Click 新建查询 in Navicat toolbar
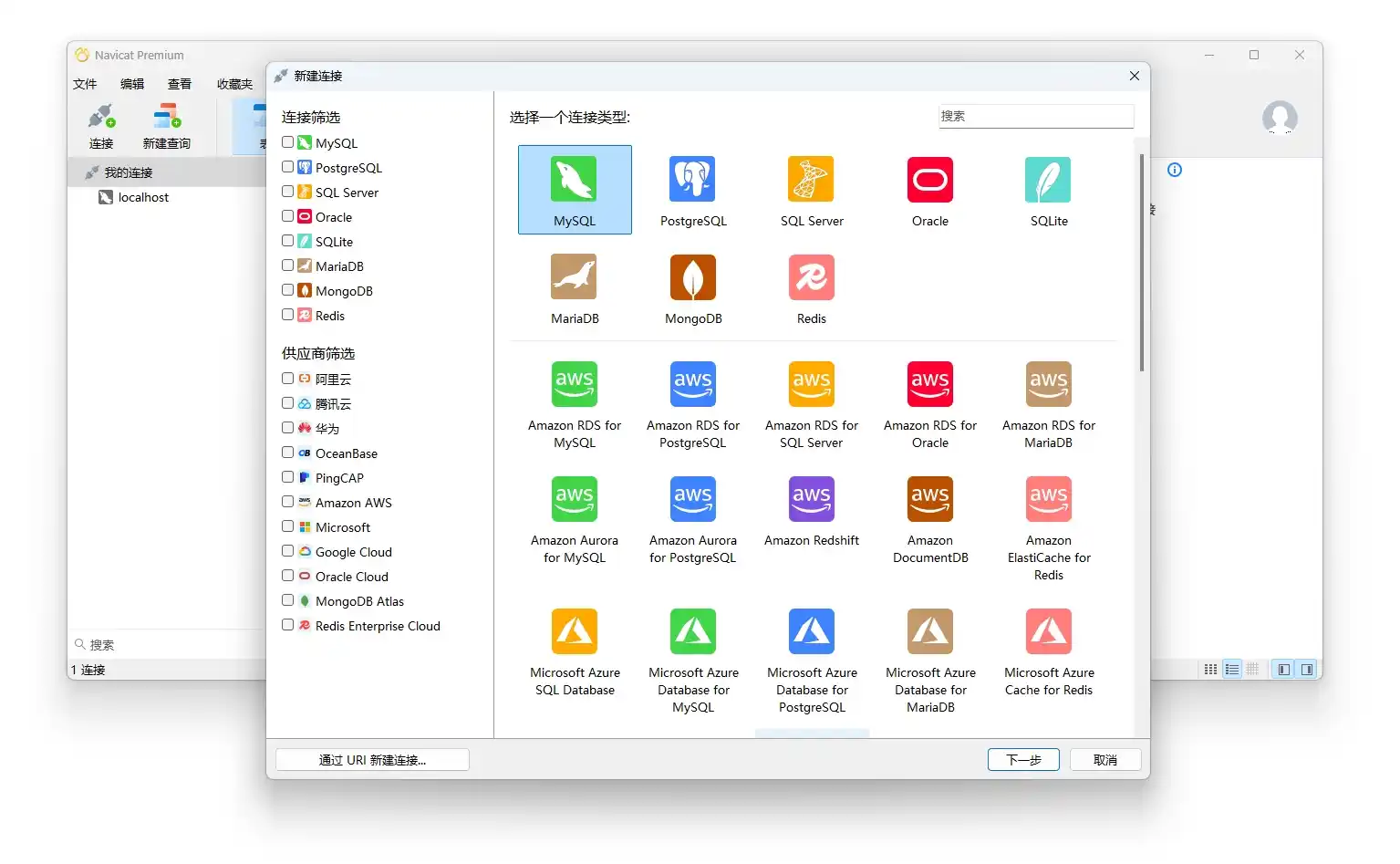Screen dimensions: 1400x864 point(167,127)
